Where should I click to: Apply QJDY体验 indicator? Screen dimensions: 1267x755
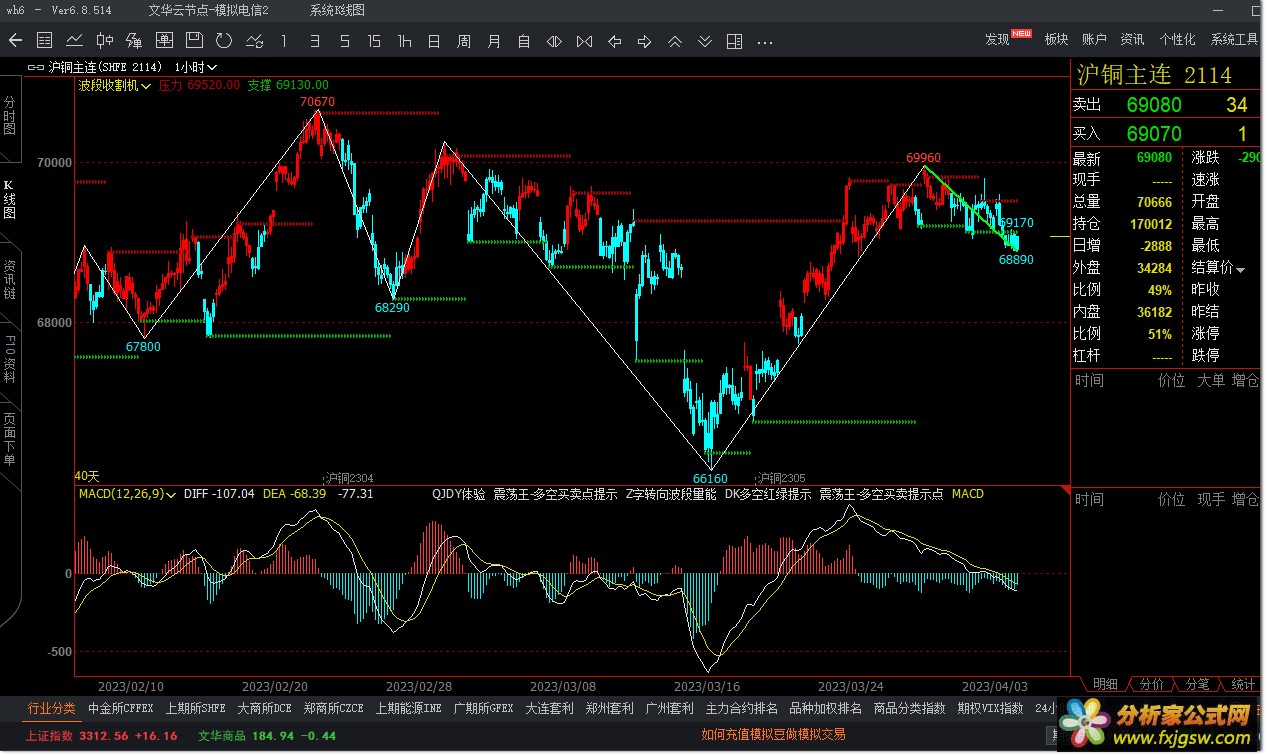coord(459,494)
